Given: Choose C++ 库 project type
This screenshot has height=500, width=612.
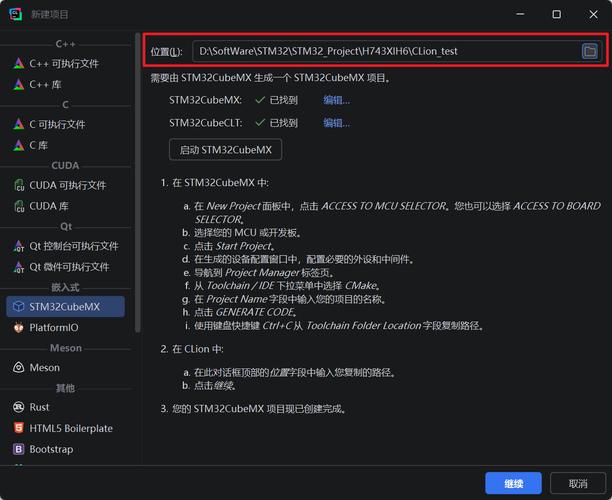Looking at the screenshot, I should pyautogui.click(x=66, y=84).
